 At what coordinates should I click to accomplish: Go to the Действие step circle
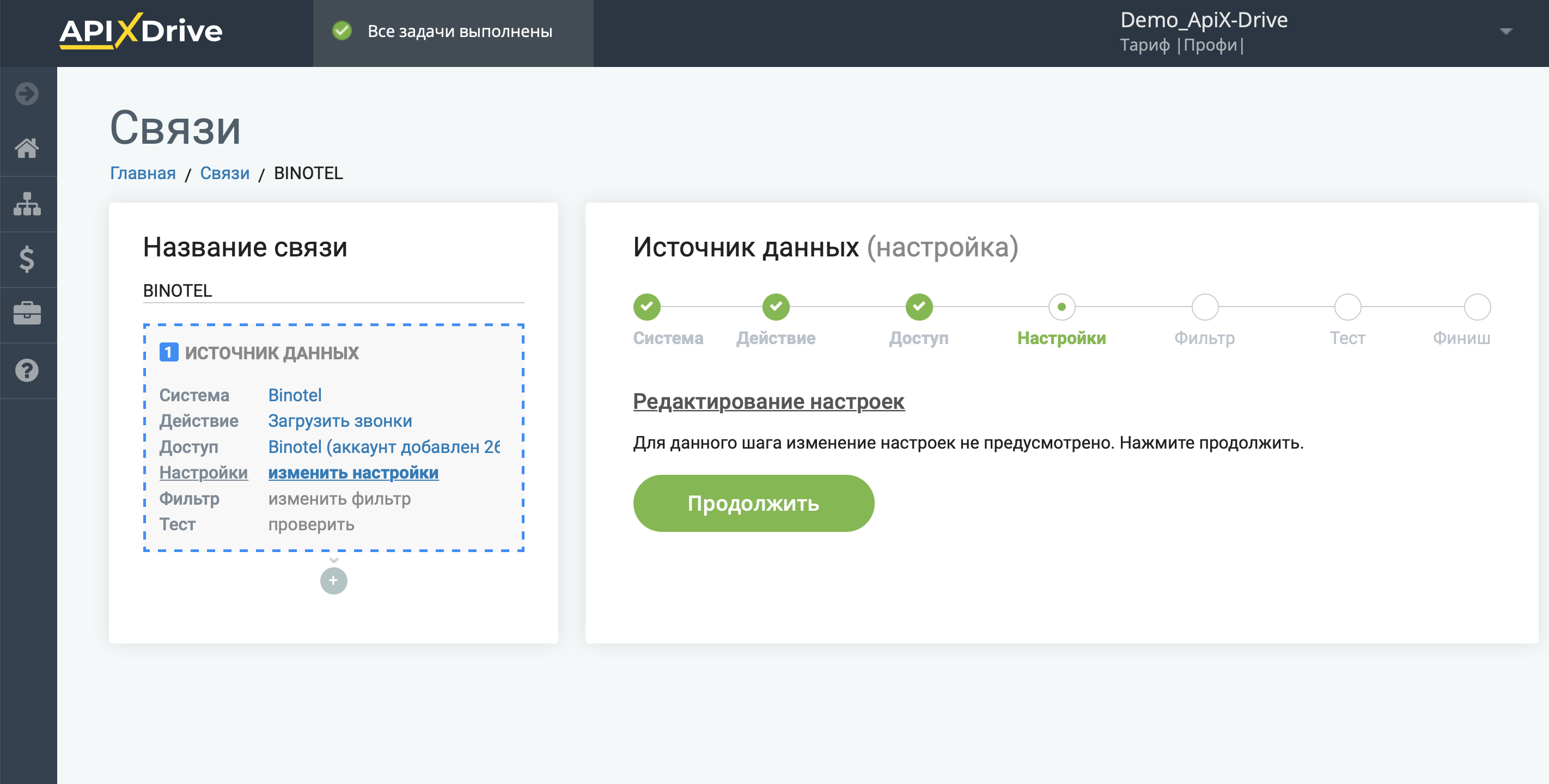tap(776, 307)
